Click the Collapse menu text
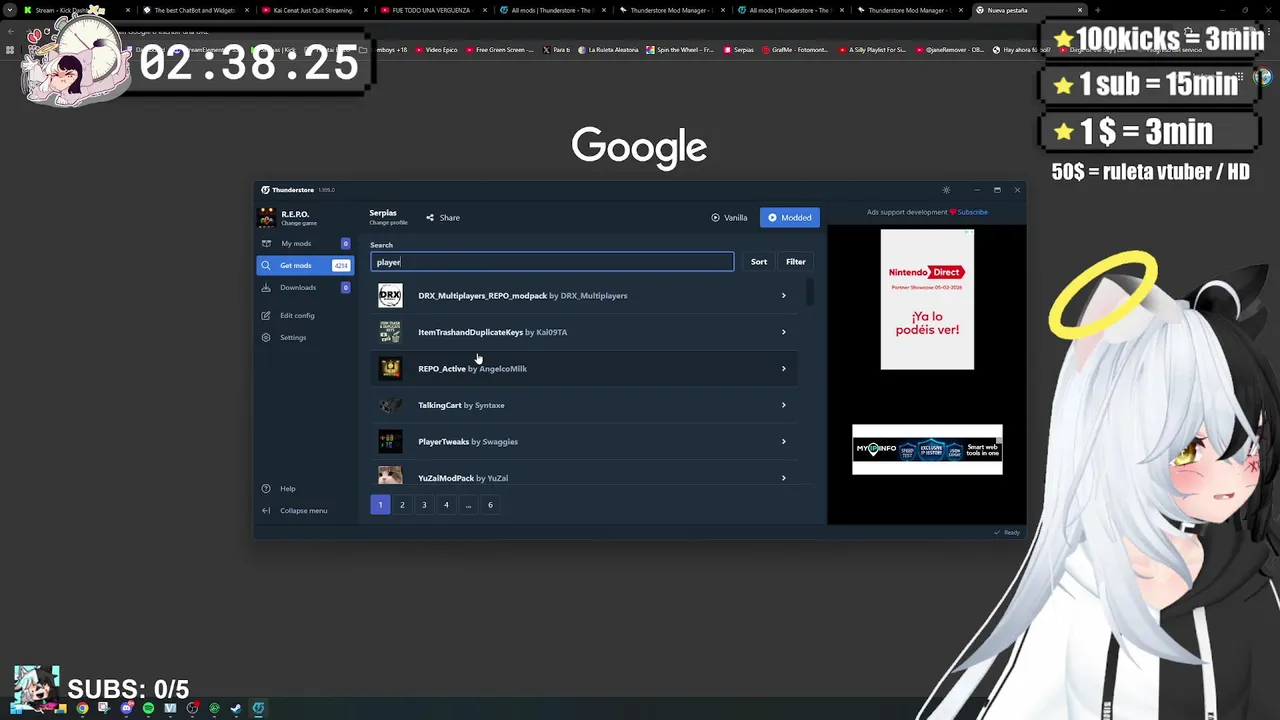This screenshot has height=720, width=1280. (304, 510)
